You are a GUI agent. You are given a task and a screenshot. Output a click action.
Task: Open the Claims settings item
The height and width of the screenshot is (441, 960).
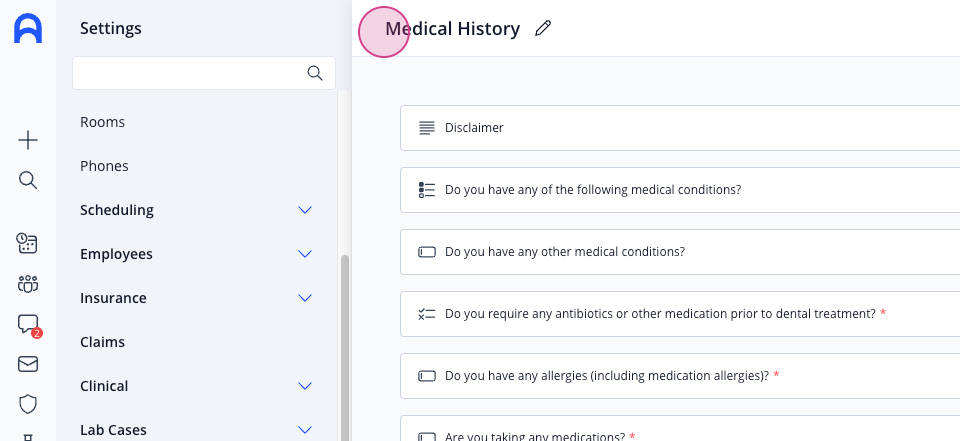coord(102,342)
